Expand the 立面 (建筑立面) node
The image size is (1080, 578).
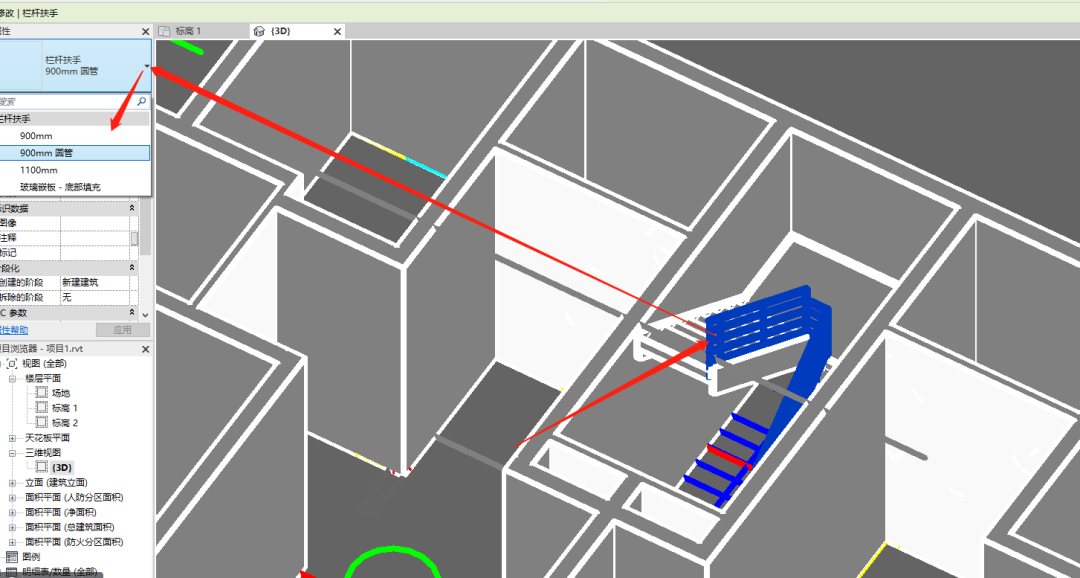point(12,482)
